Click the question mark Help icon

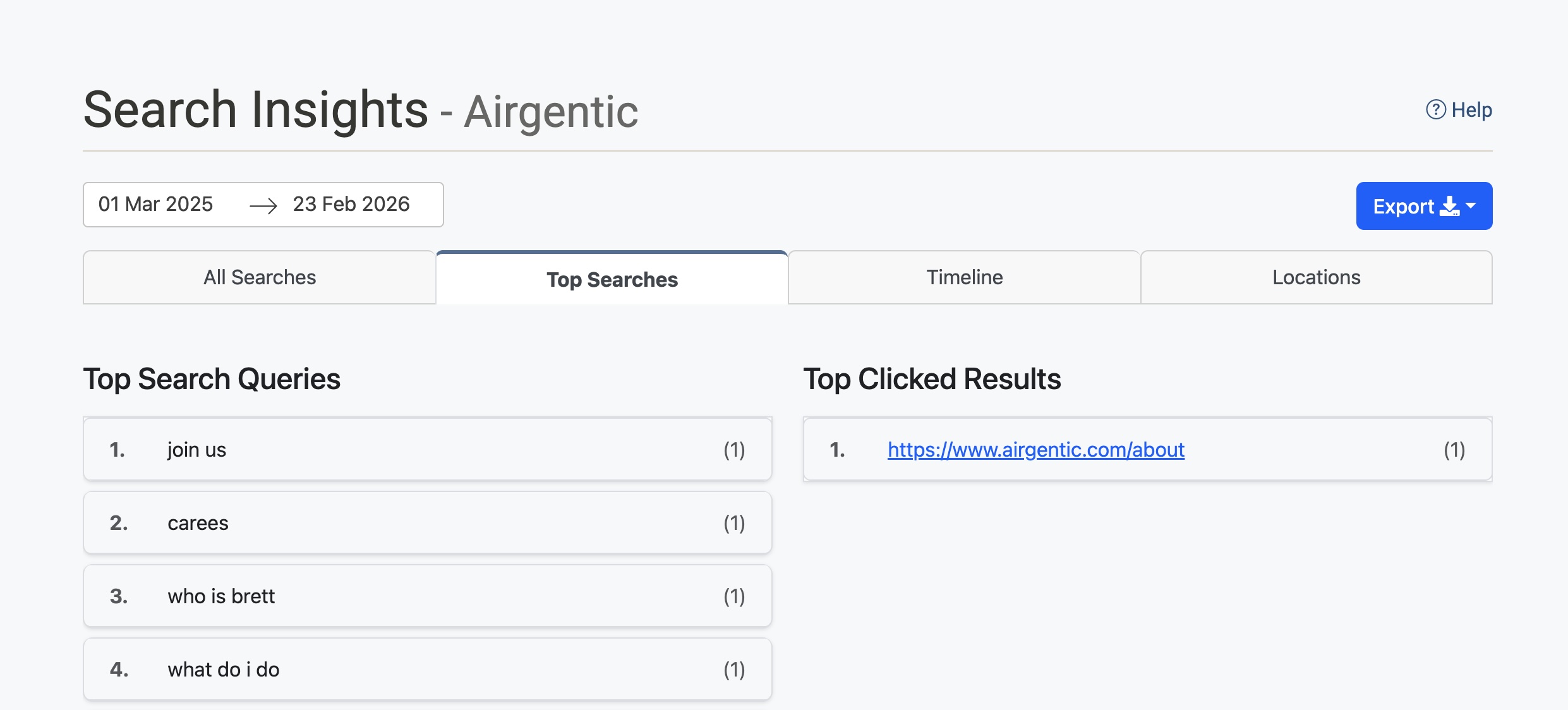[x=1435, y=110]
